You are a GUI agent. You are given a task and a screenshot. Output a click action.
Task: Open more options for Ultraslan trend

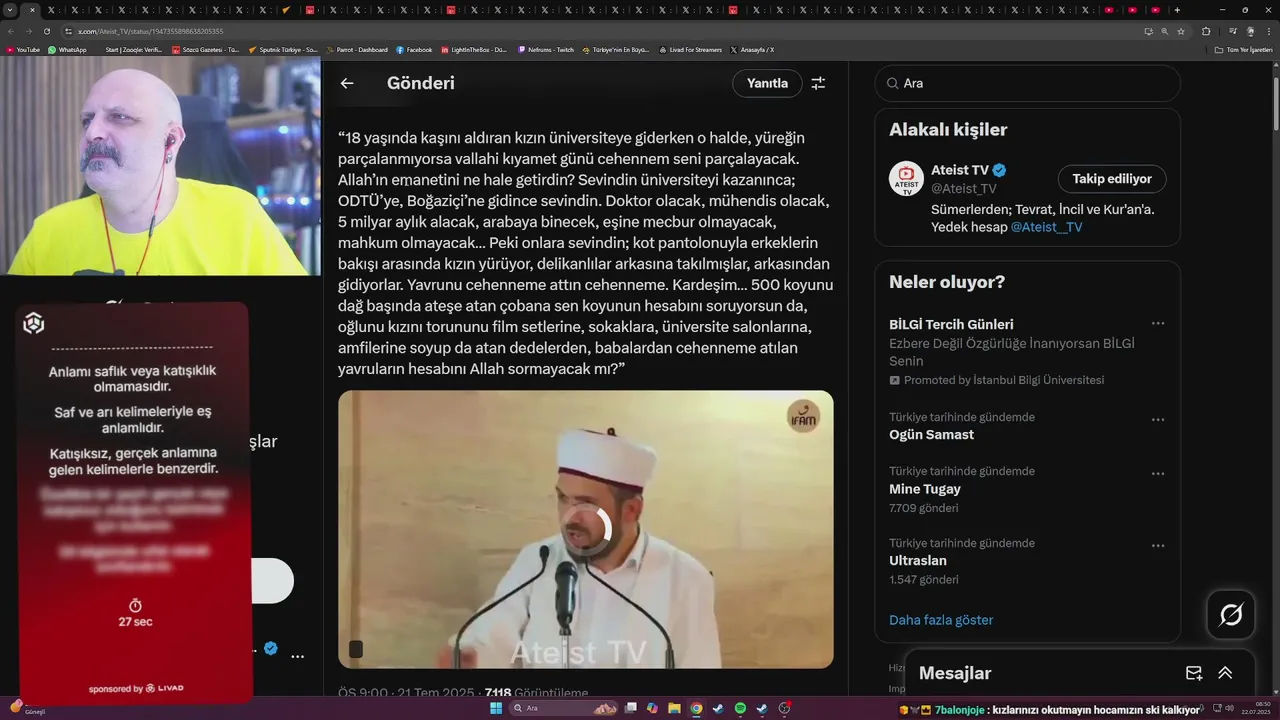point(1158,546)
